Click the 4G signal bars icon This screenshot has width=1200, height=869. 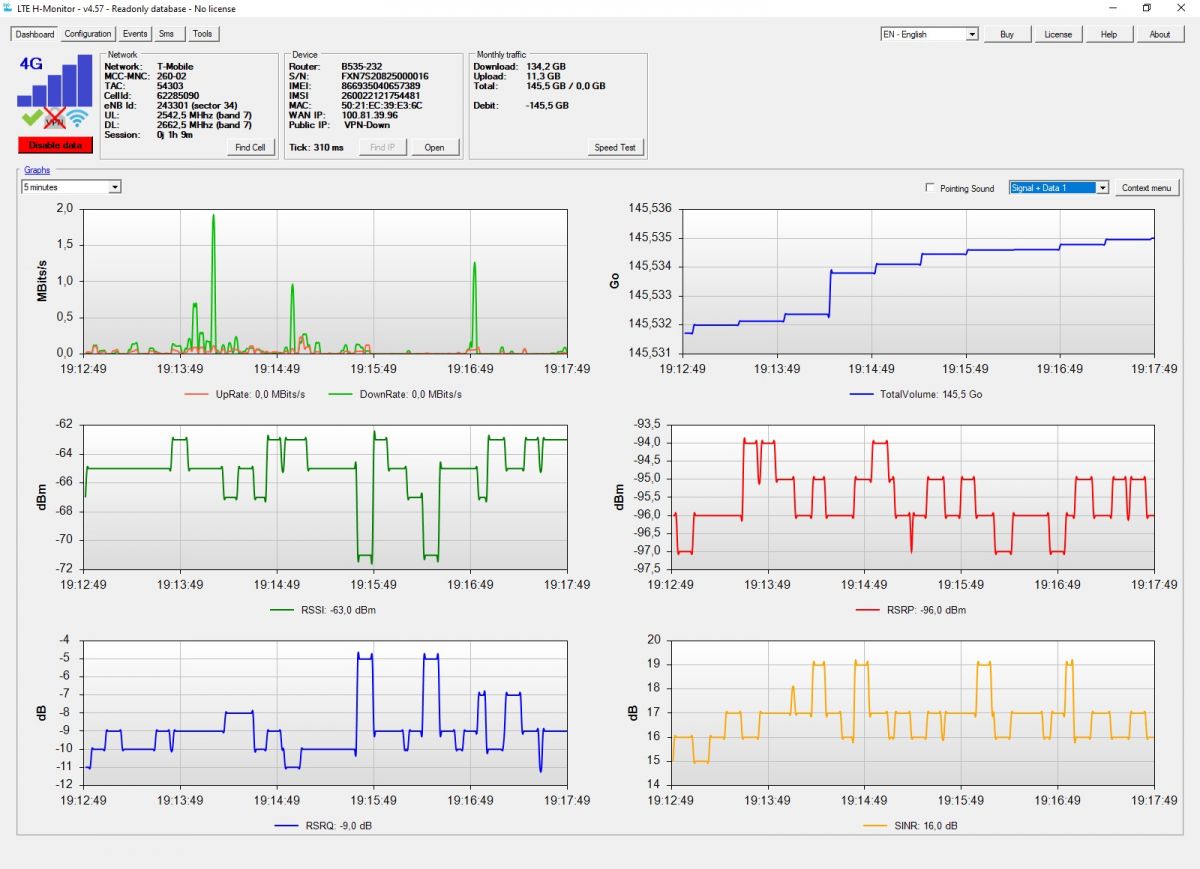click(x=55, y=82)
